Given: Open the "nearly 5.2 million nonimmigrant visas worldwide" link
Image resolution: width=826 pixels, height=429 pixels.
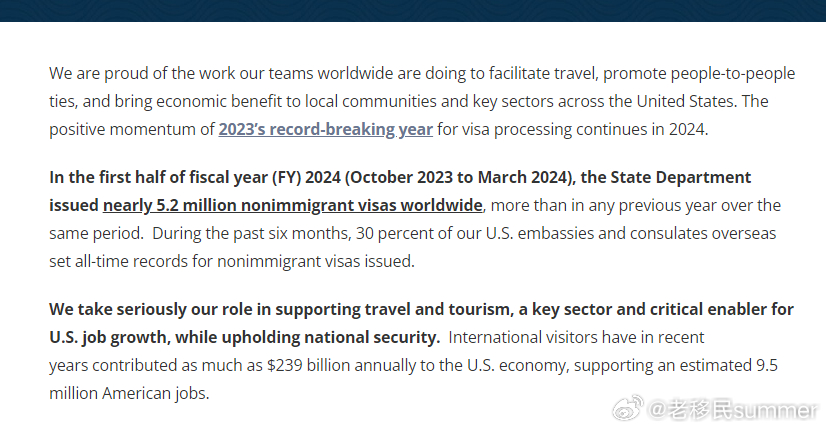Looking at the screenshot, I should (292, 206).
